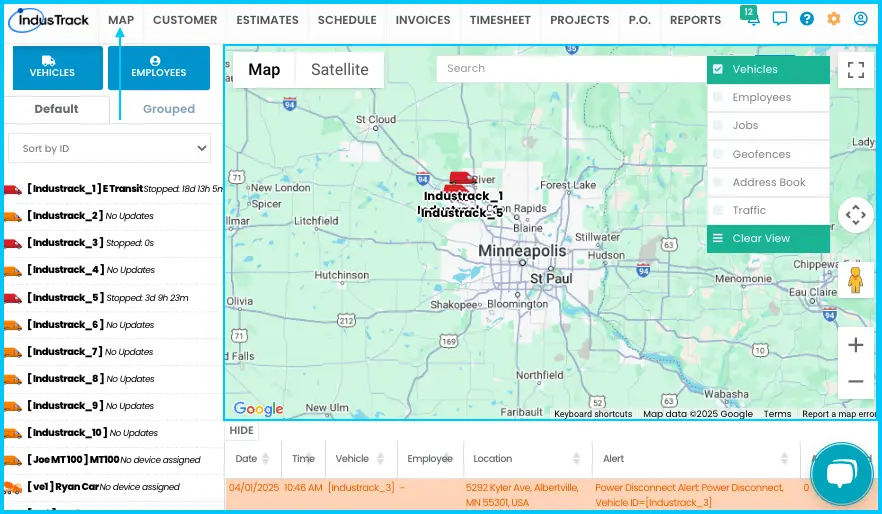The image size is (882, 514).
Task: Zoom out on the map
Action: pos(856,381)
